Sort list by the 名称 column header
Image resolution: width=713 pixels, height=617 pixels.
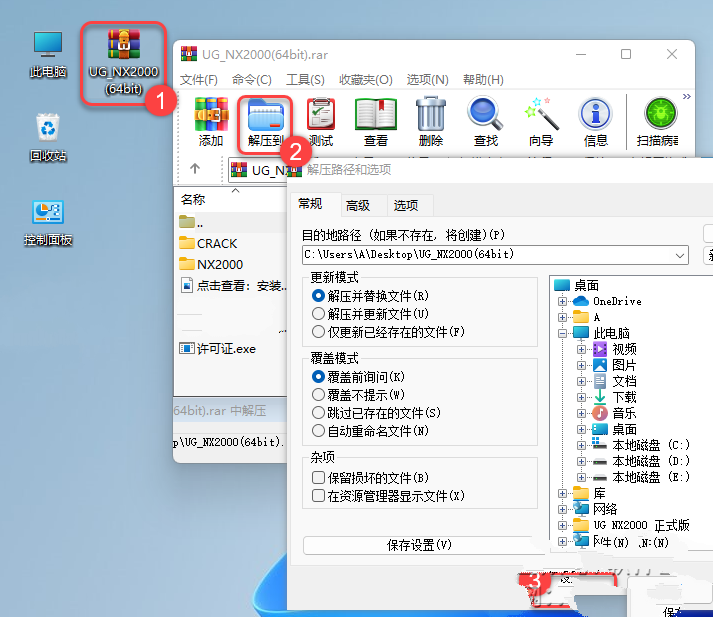pyautogui.click(x=193, y=199)
